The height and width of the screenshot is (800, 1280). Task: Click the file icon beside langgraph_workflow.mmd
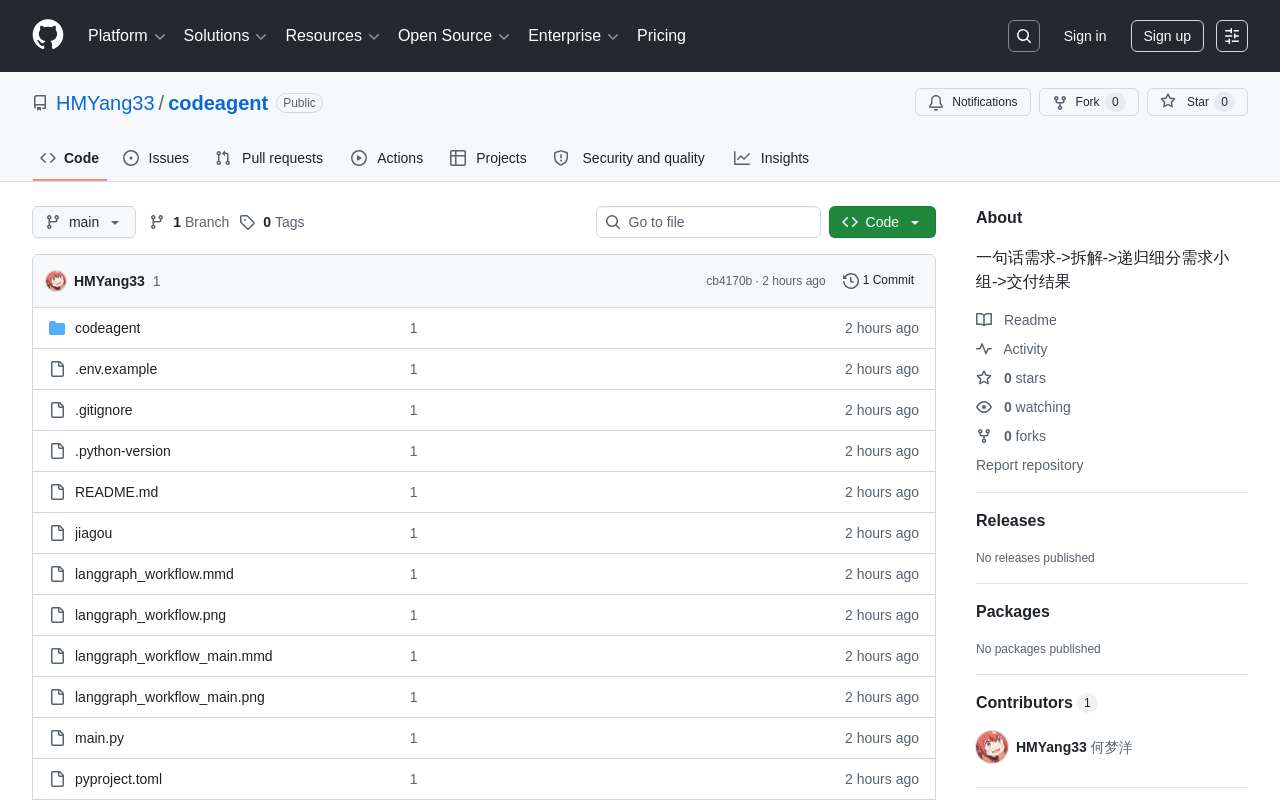(x=57, y=574)
